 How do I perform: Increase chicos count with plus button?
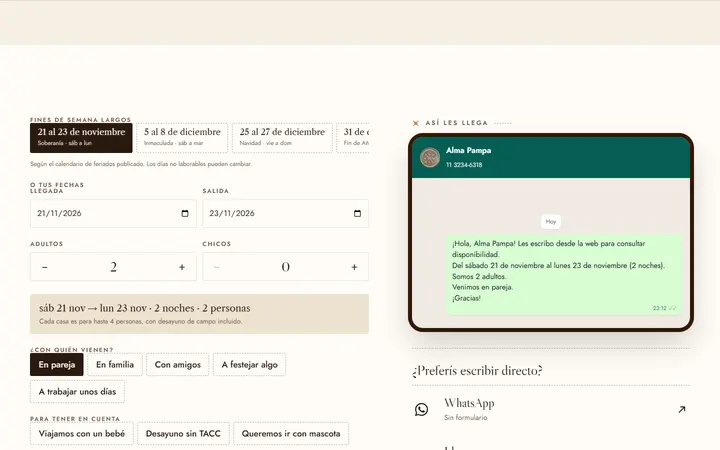click(354, 267)
